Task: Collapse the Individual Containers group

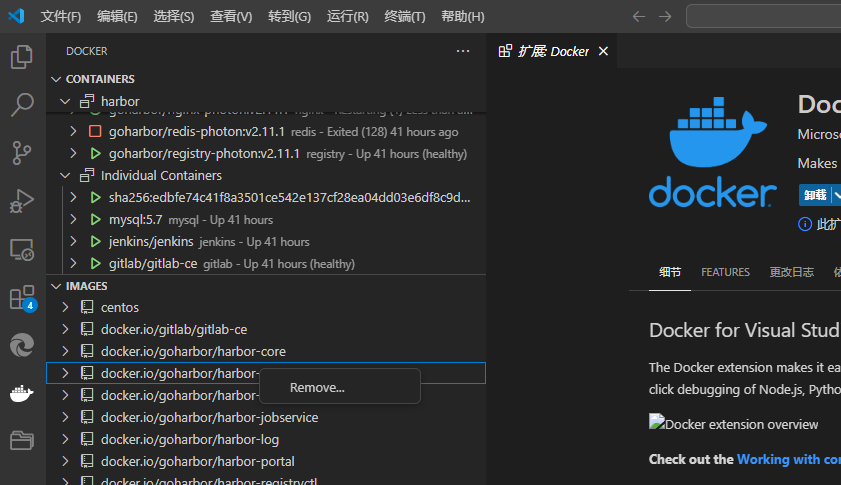Action: (65, 175)
